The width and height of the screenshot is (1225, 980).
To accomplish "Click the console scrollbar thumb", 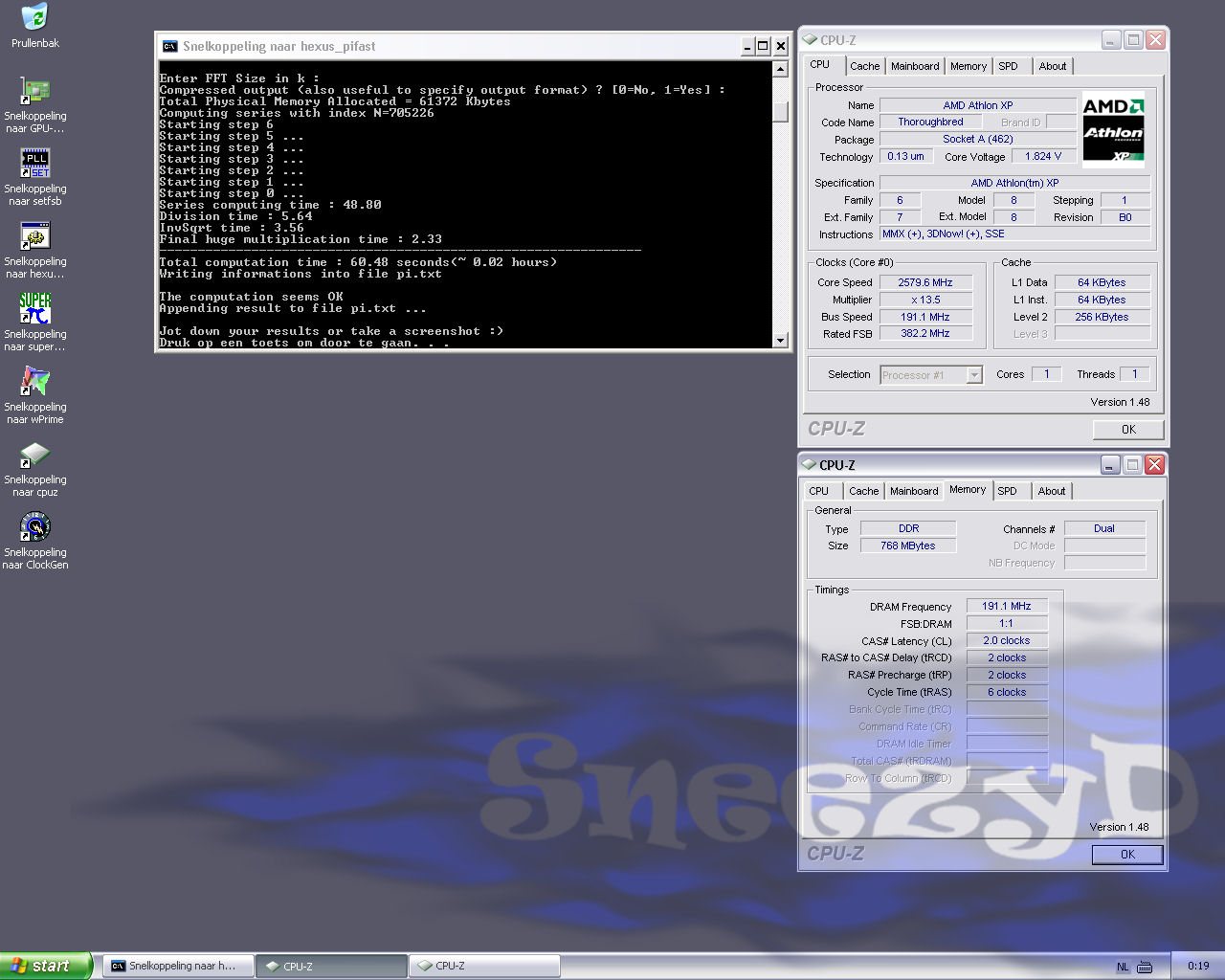I will (x=780, y=111).
